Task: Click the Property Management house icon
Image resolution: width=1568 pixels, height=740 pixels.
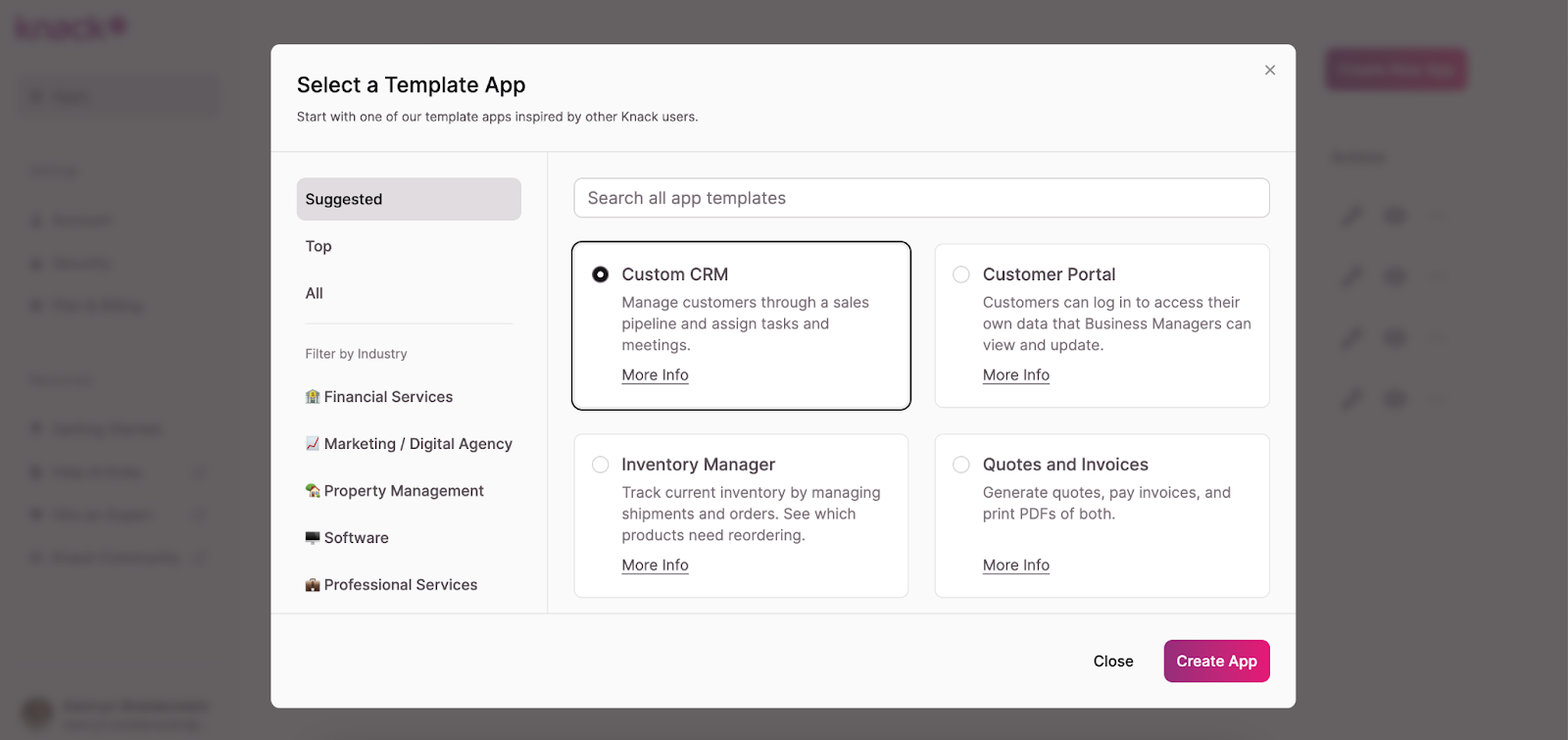Action: 313,491
